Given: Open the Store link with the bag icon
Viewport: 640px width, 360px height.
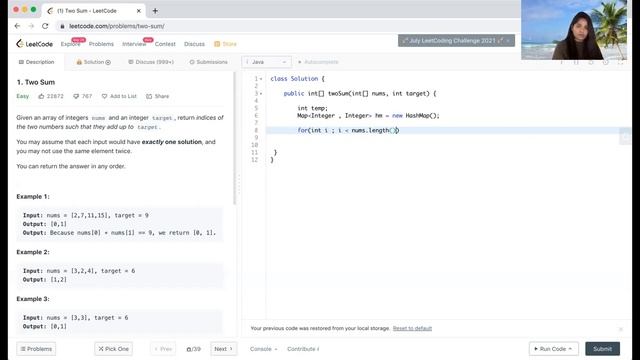Looking at the screenshot, I should tap(225, 44).
